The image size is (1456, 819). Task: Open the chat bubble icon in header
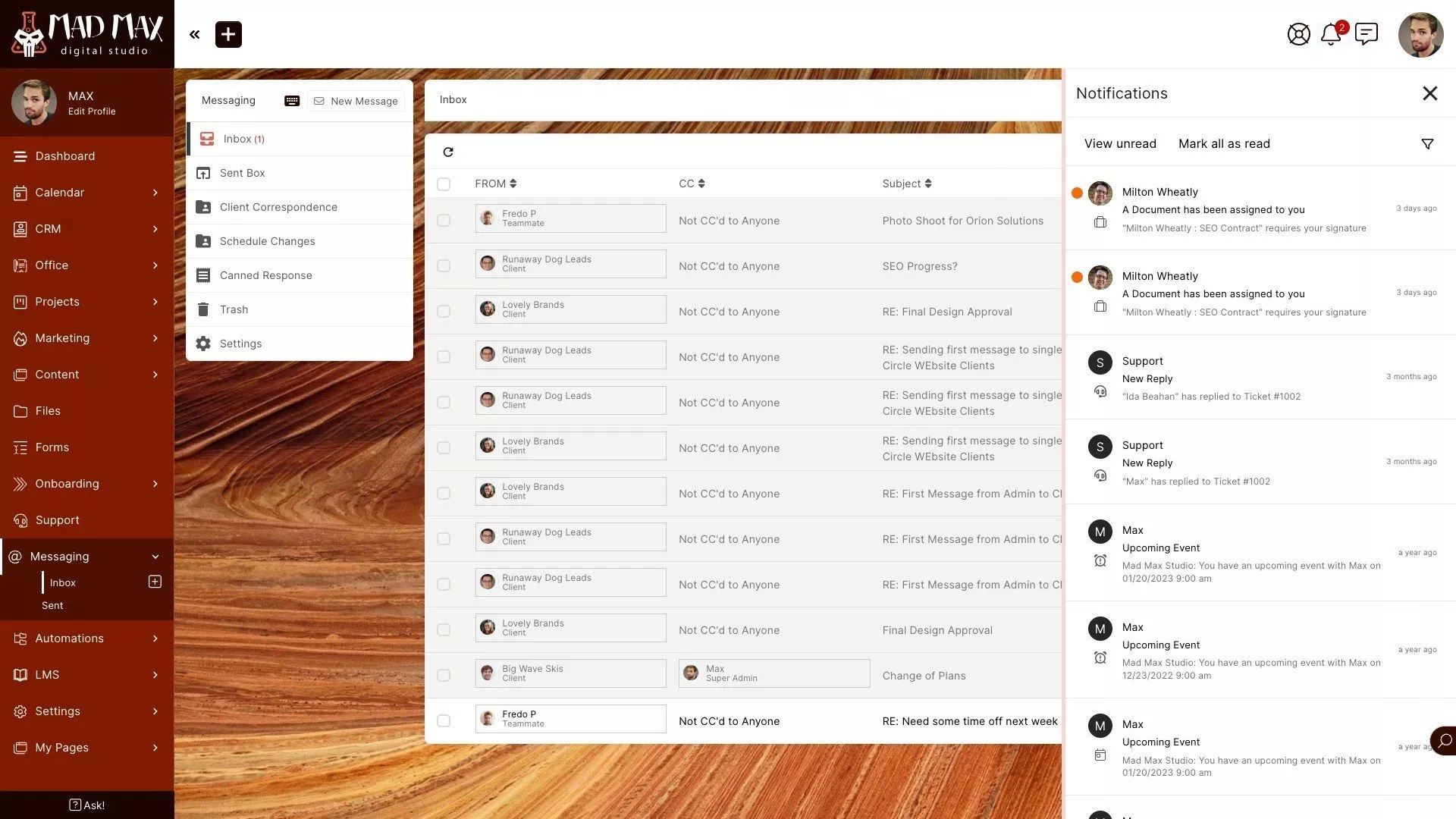[x=1366, y=34]
